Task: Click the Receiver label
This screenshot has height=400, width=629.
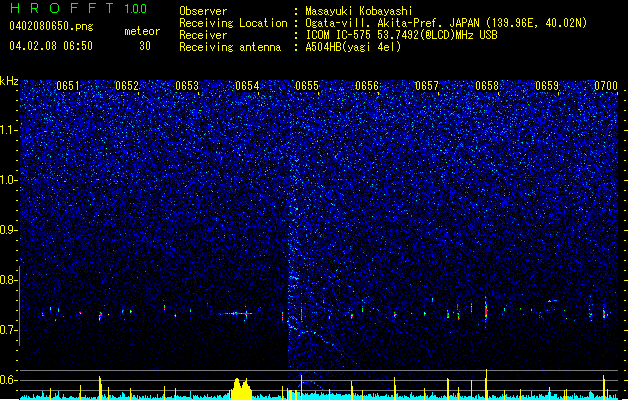Action: point(203,35)
